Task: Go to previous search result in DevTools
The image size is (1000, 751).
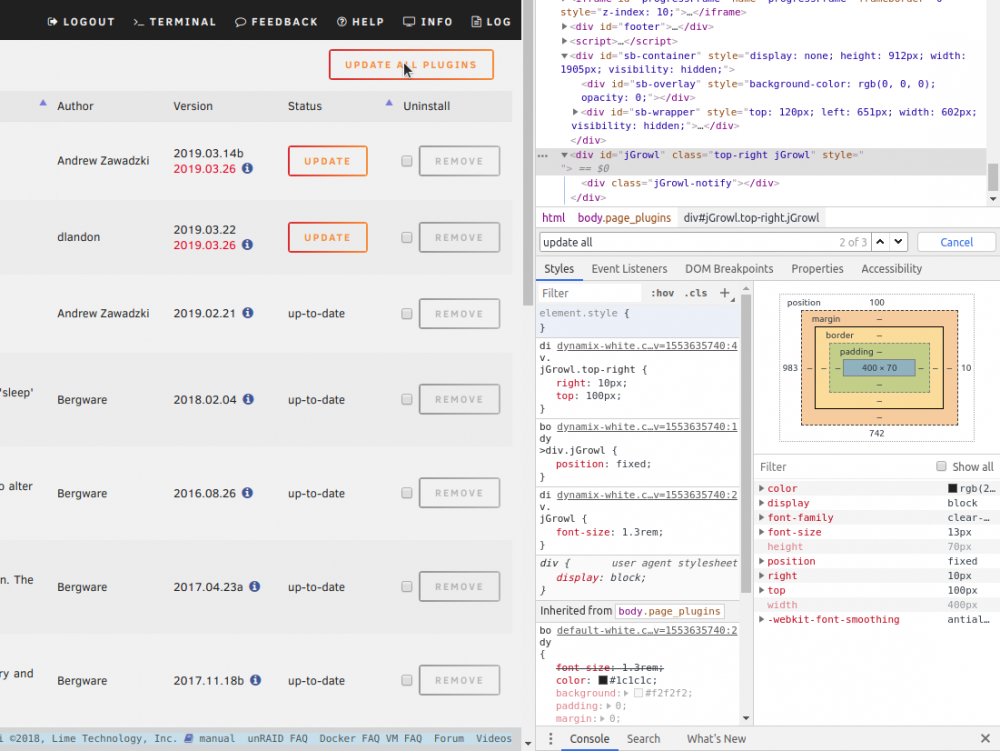Action: [x=880, y=242]
